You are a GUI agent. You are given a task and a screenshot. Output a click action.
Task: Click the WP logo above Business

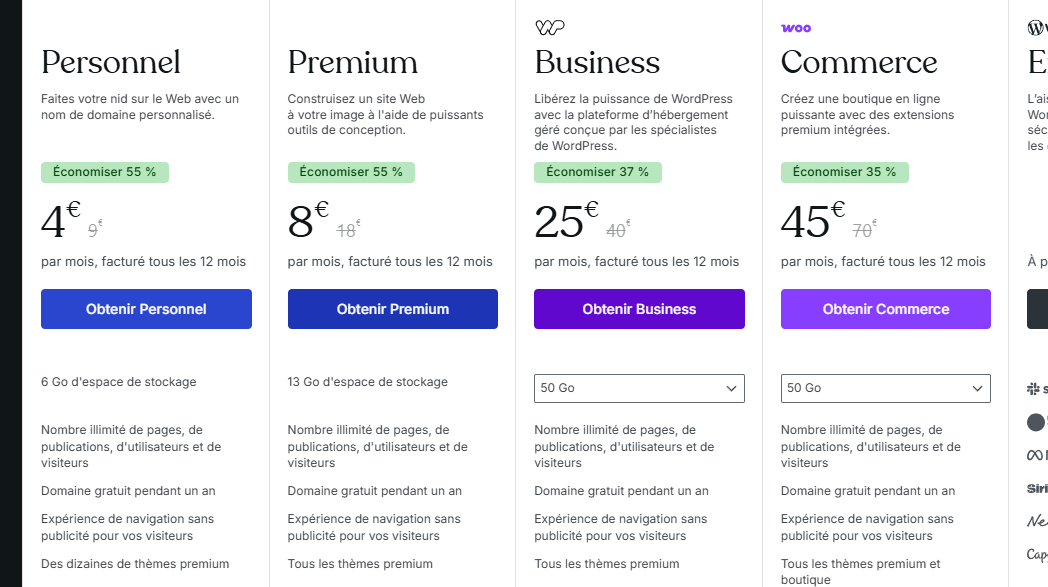point(550,28)
